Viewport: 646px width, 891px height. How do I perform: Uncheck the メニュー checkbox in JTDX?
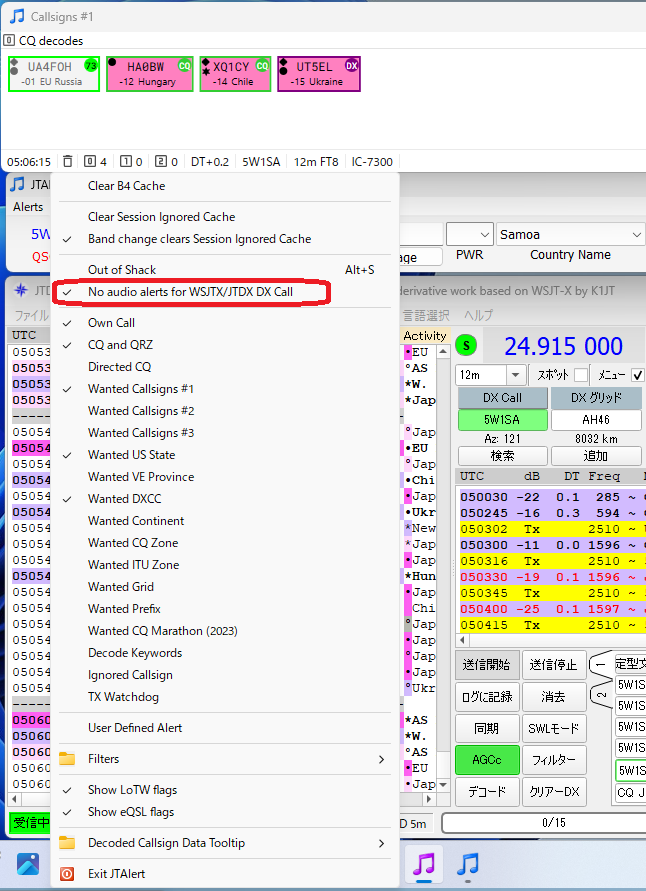637,375
